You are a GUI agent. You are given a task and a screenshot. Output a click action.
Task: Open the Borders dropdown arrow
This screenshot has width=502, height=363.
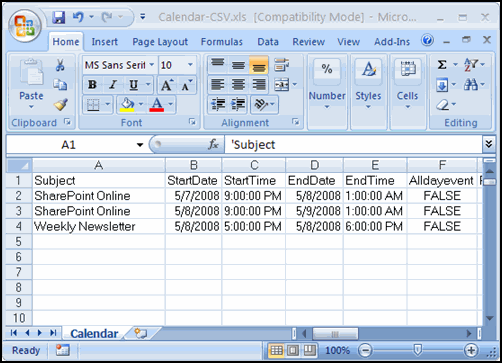pyautogui.click(x=108, y=105)
